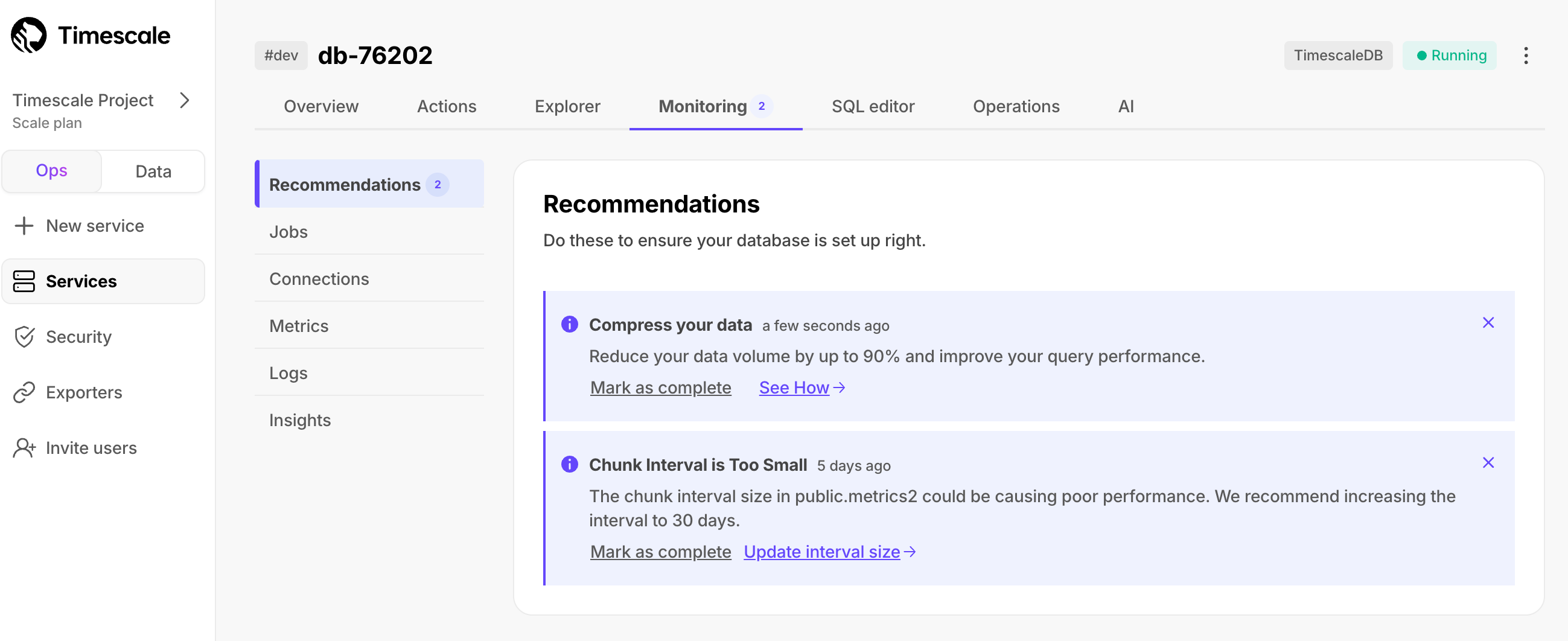The image size is (1568, 641).
Task: Click the 'a few seconds ago' timestamp
Action: pyautogui.click(x=826, y=326)
